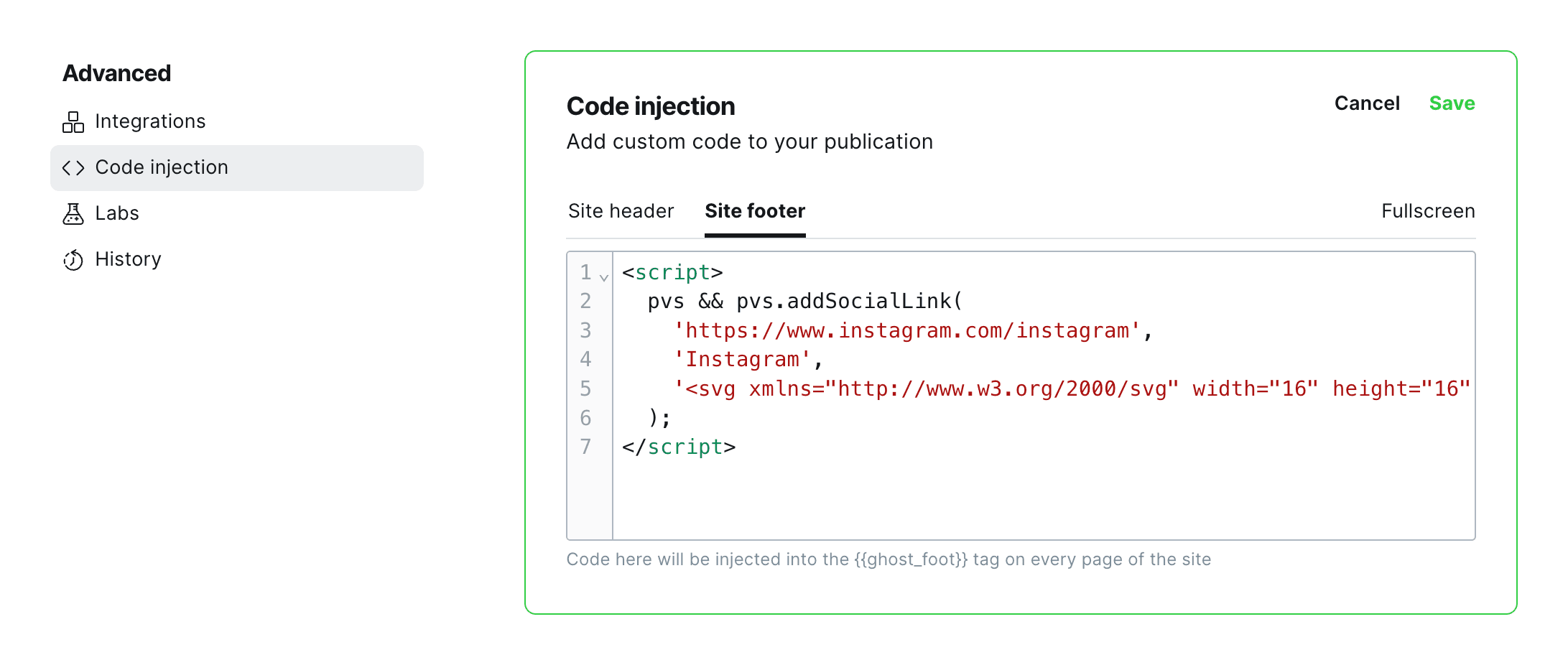The width and height of the screenshot is (1568, 665).
Task: Open the code editor in Fullscreen
Action: (1427, 210)
